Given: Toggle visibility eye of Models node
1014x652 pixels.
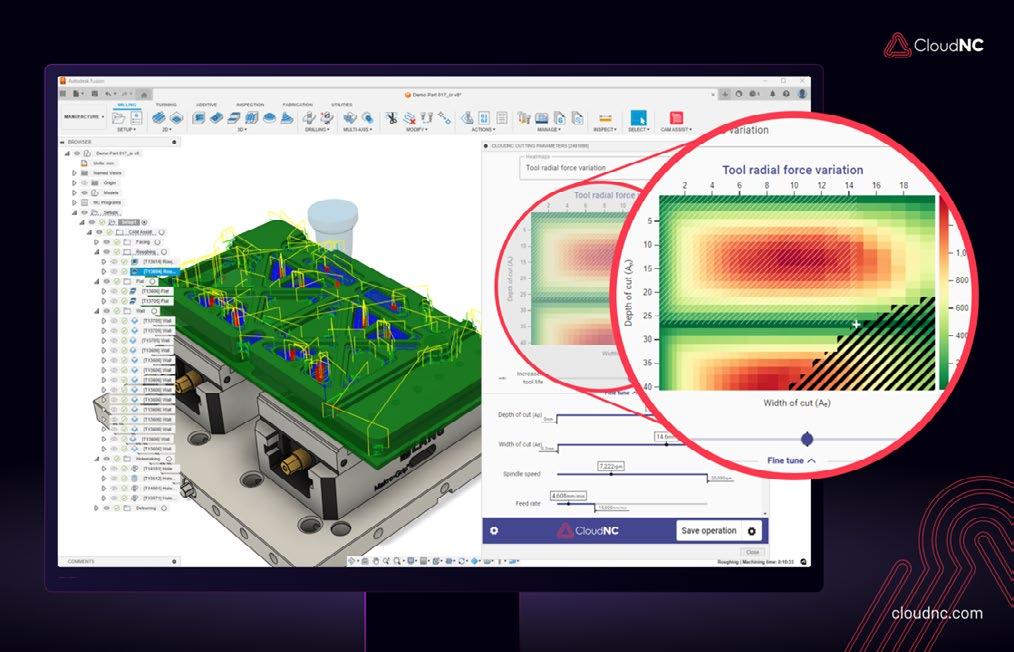Looking at the screenshot, I should tap(85, 193).
